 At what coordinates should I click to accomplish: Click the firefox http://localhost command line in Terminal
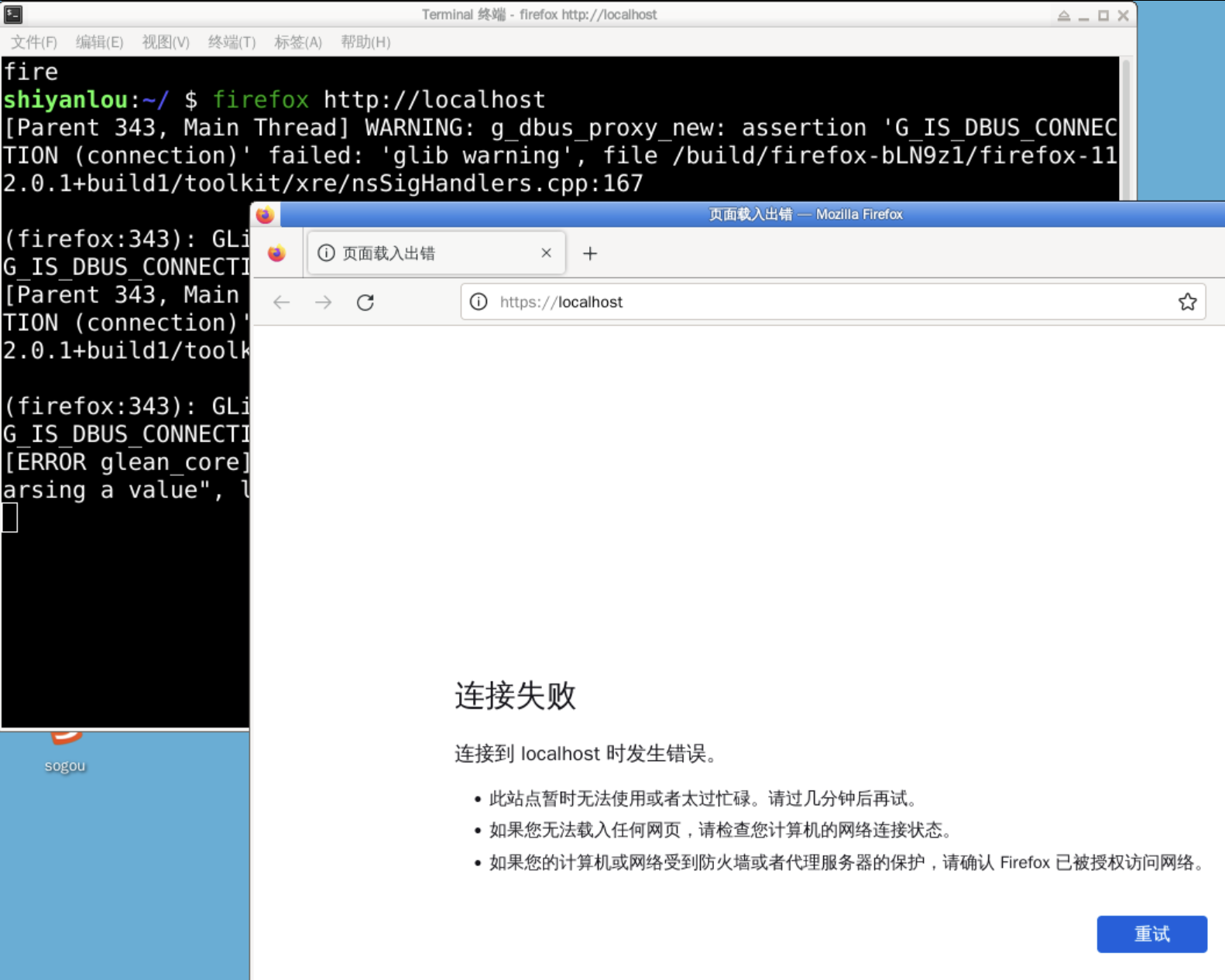379,100
